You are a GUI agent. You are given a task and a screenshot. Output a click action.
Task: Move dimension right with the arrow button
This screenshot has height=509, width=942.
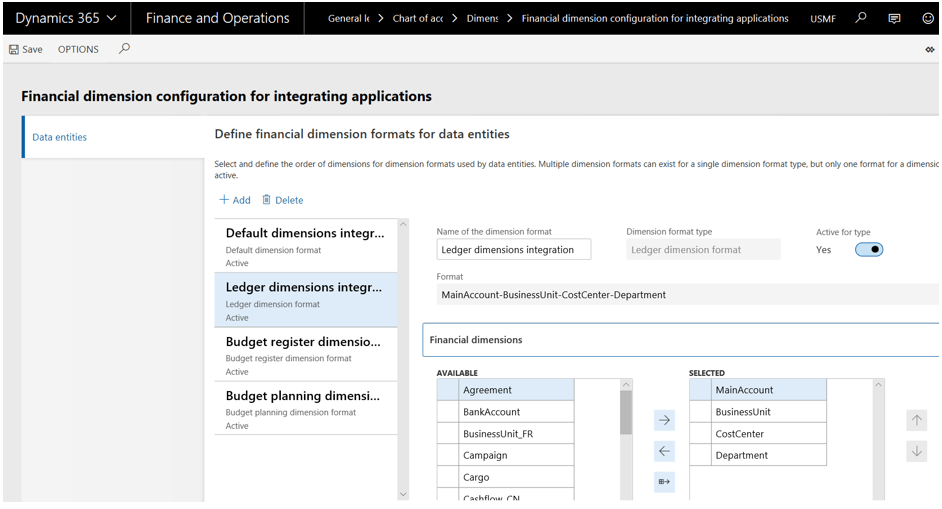tap(664, 420)
